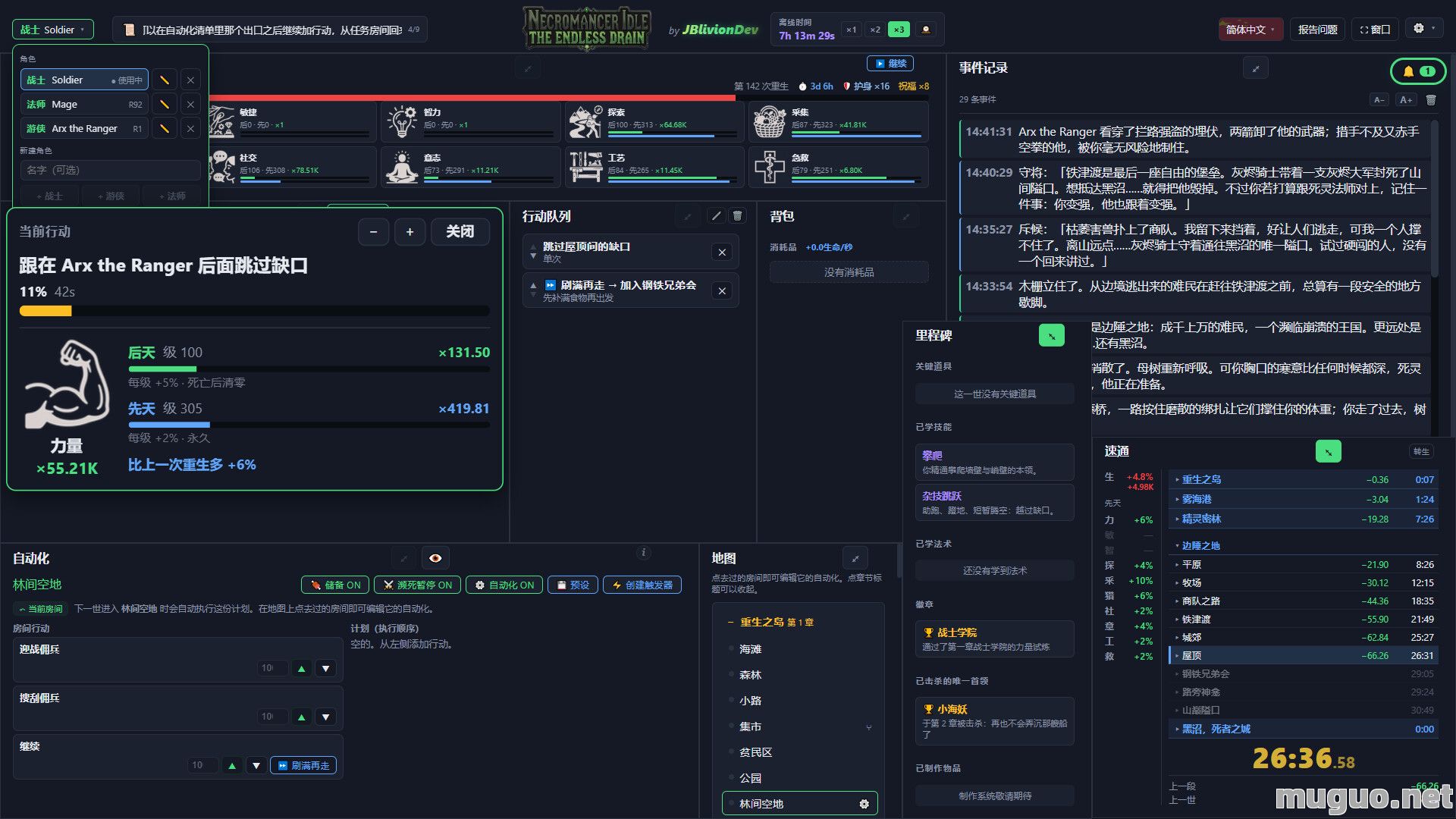Click the new character name input field
1456x819 pixels.
pos(110,170)
